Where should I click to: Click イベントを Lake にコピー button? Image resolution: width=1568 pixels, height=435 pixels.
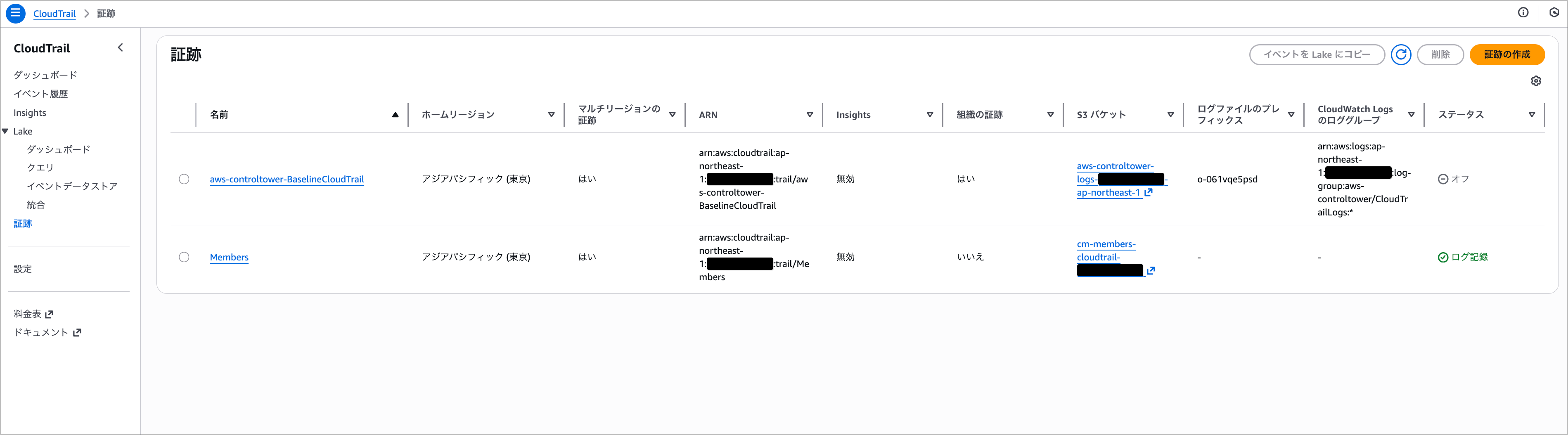1317,55
